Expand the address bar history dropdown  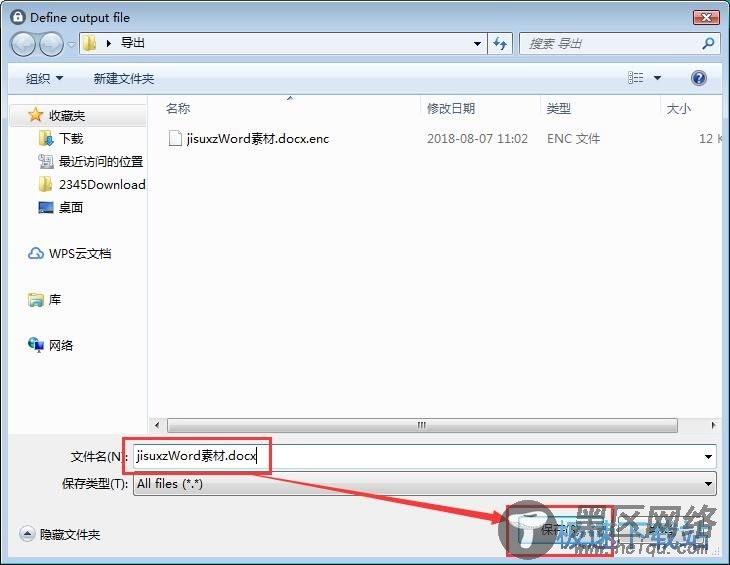click(477, 44)
